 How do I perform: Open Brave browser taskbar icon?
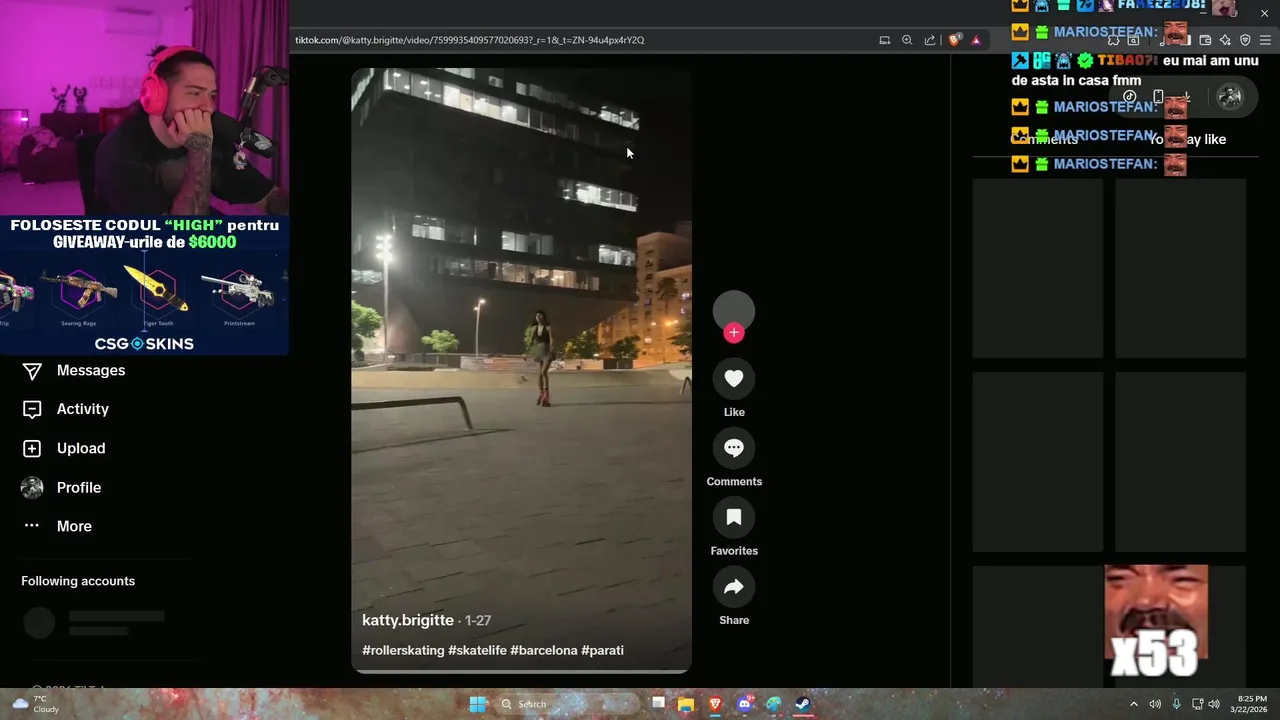pyautogui.click(x=715, y=704)
